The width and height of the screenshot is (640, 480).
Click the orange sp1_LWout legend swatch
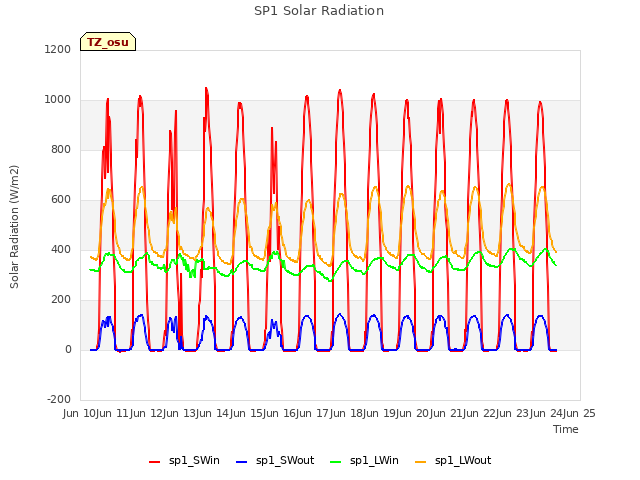420,462
